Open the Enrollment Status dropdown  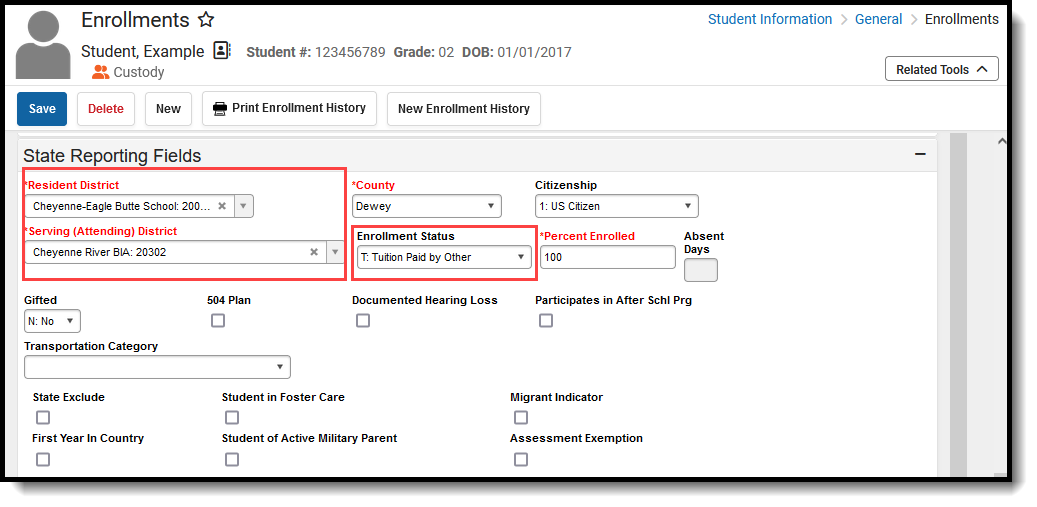click(x=444, y=257)
